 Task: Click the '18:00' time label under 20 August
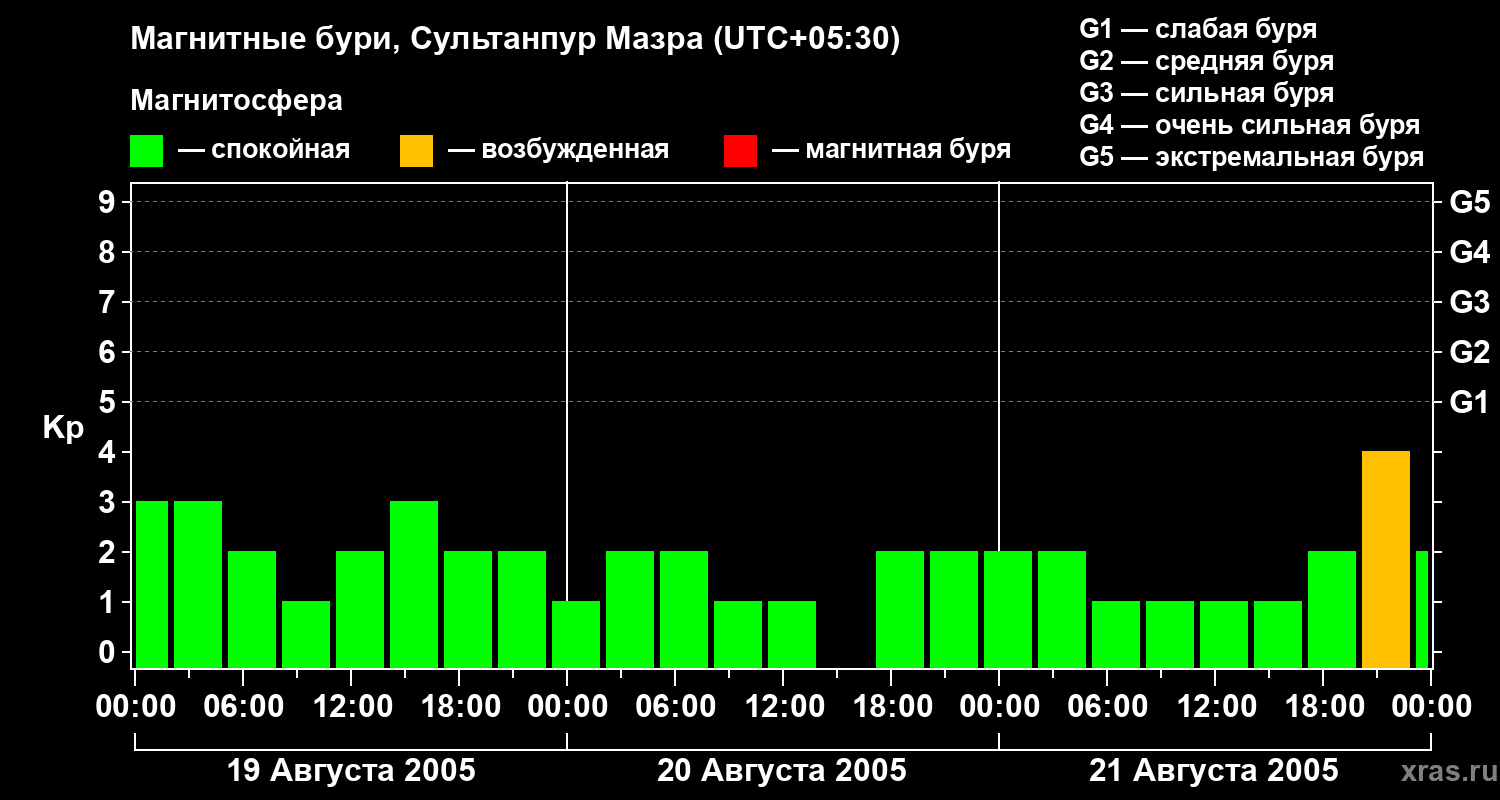[x=891, y=707]
